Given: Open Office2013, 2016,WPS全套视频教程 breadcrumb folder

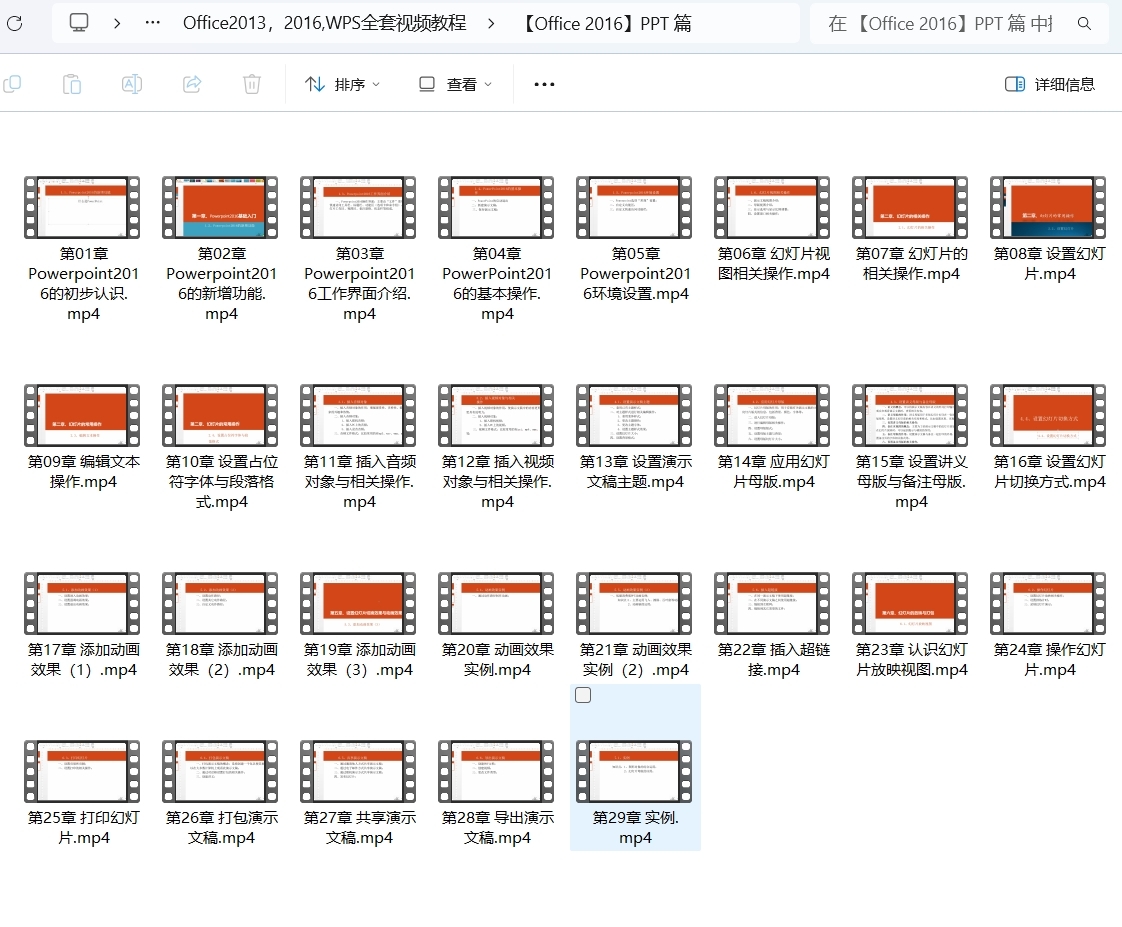Looking at the screenshot, I should click(324, 23).
